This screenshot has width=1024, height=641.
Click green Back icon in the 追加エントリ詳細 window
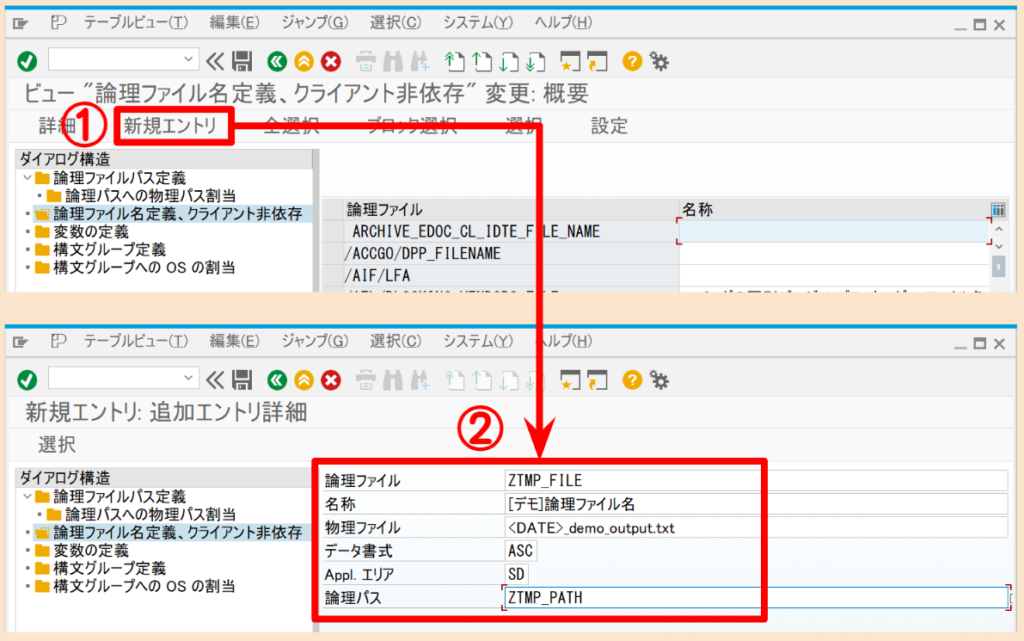point(278,379)
